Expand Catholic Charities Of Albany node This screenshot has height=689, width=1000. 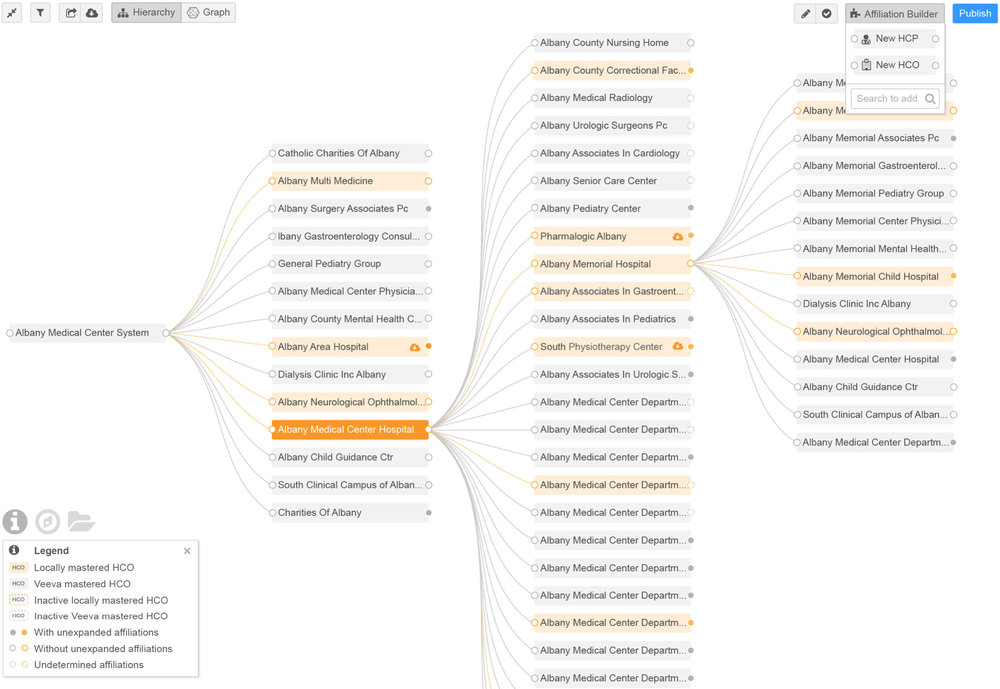(x=429, y=154)
